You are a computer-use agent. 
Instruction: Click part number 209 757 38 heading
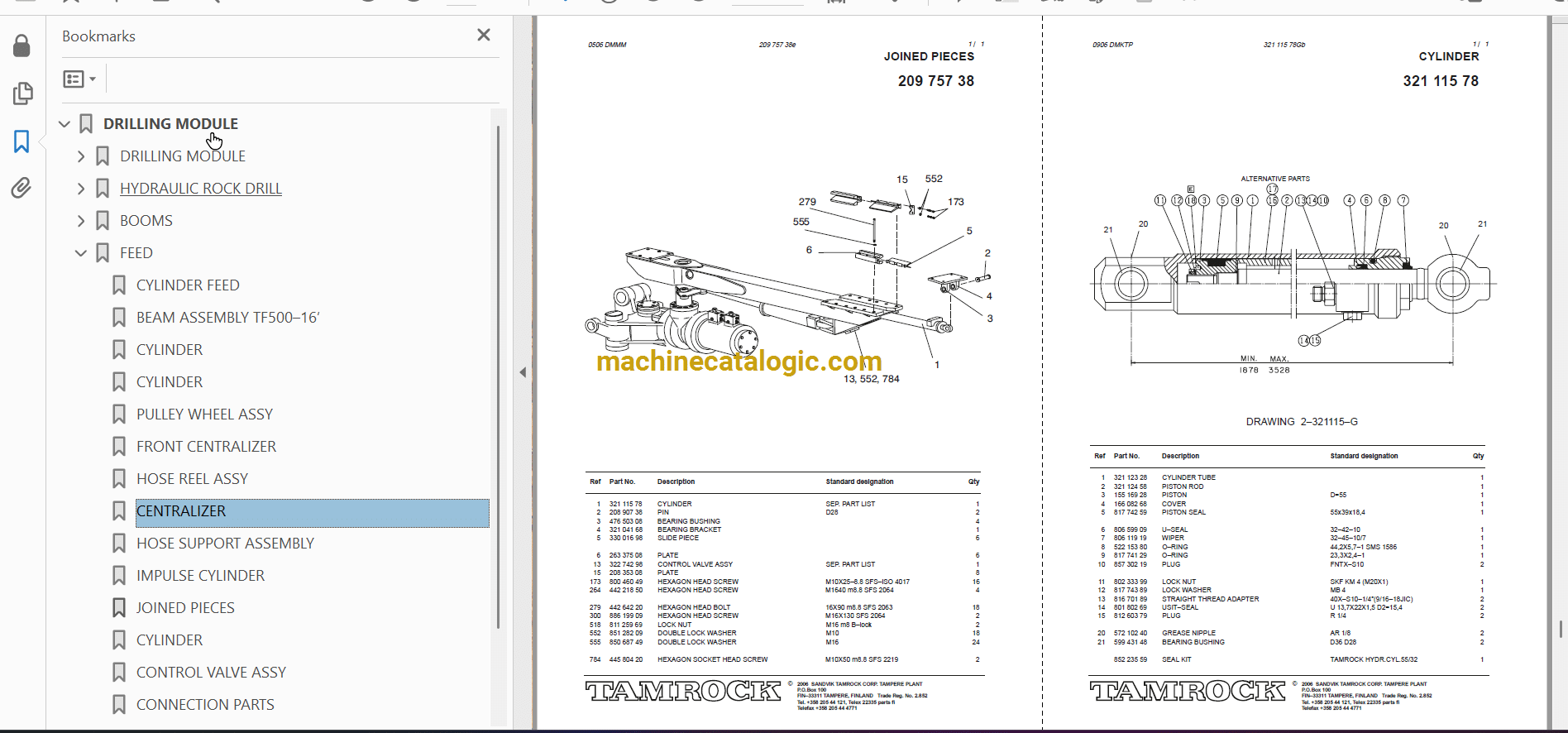[936, 81]
